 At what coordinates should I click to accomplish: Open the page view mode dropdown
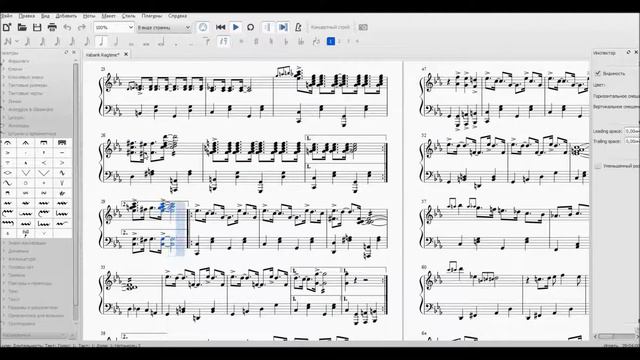[164, 27]
